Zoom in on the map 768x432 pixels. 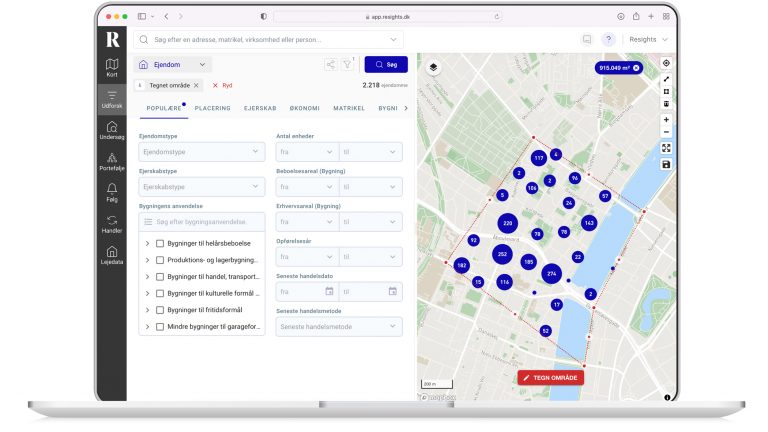click(x=666, y=120)
